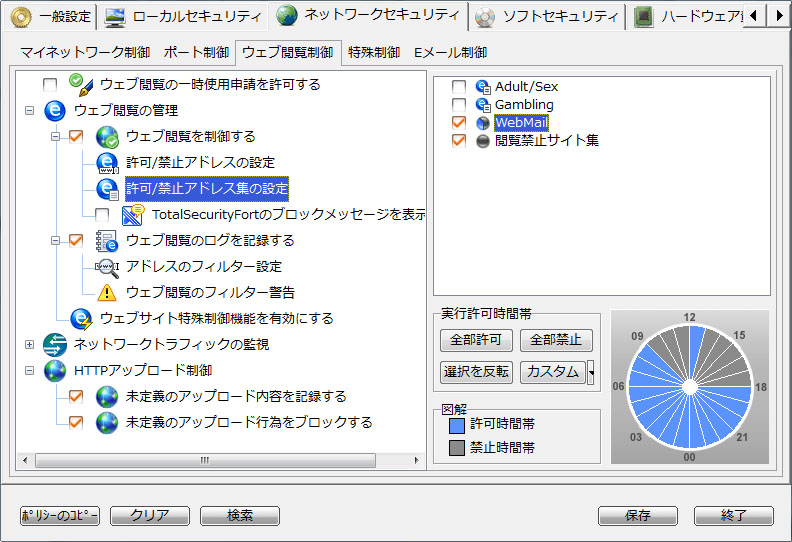This screenshot has width=792, height=542.
Task: Uncheck the 閲覧禁止サイト集 checkbox
Action: click(459, 140)
